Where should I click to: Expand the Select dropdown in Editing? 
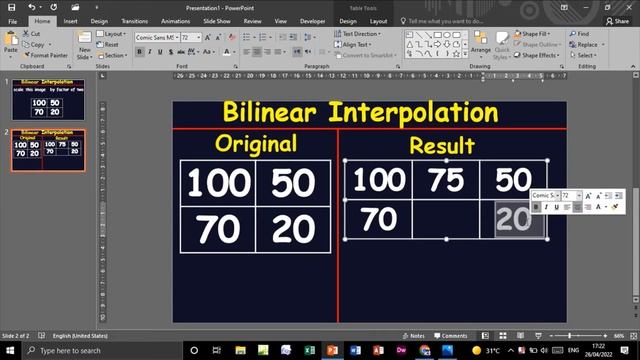click(583, 55)
